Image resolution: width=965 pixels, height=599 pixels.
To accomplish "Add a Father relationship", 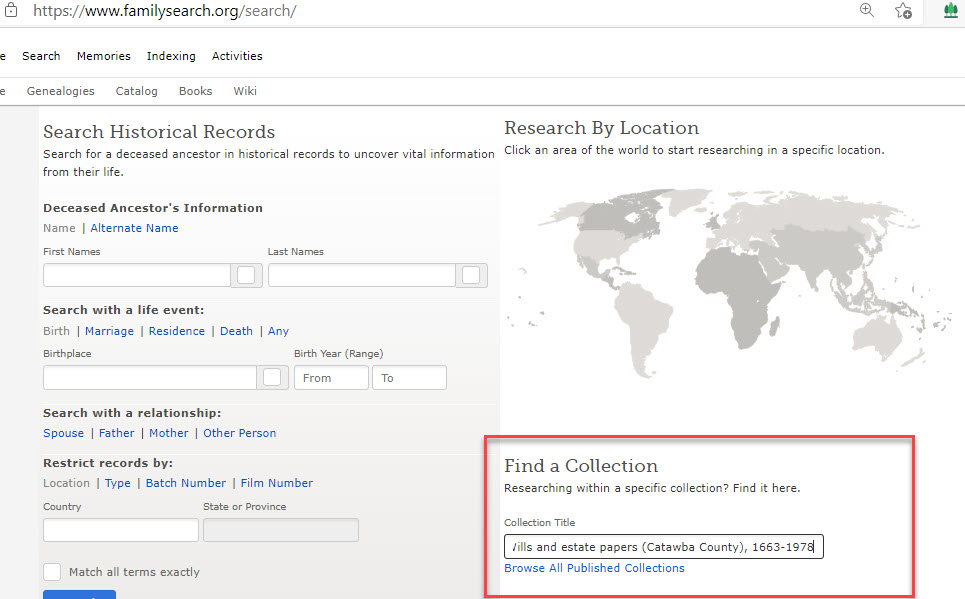I will pyautogui.click(x=116, y=433).
